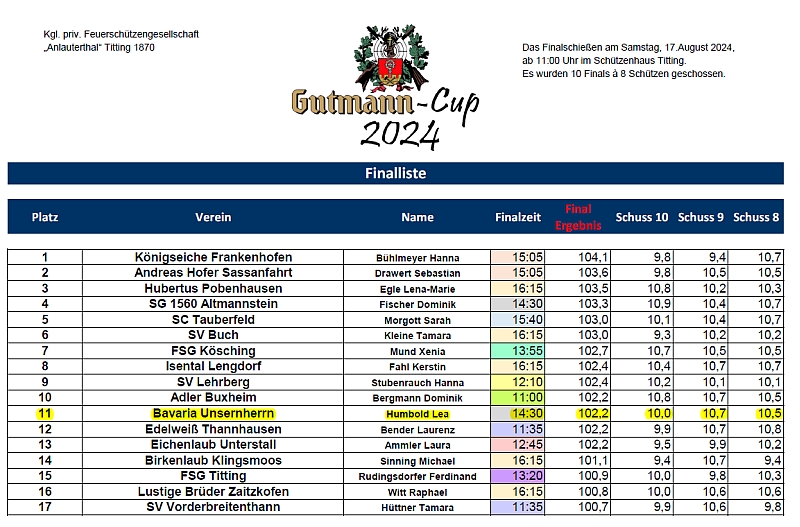Select the Schuss 8 column header
The height and width of the screenshot is (527, 800).
pos(756,217)
